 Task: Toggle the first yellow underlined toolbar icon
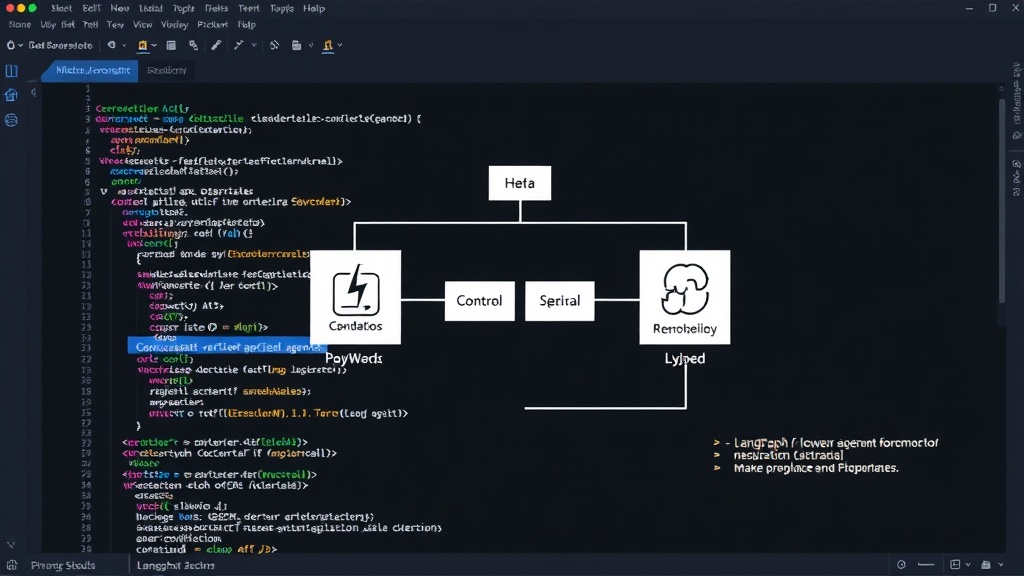pos(142,45)
